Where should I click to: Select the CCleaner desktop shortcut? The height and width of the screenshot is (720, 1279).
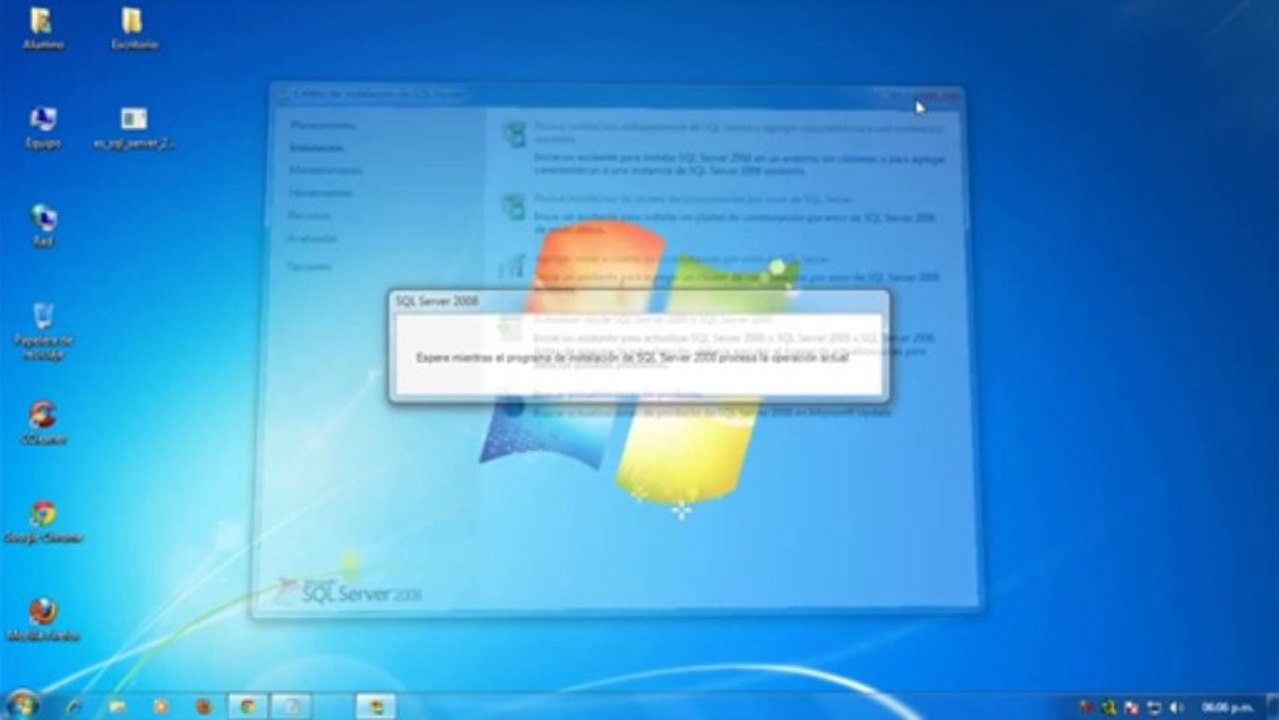coord(43,422)
